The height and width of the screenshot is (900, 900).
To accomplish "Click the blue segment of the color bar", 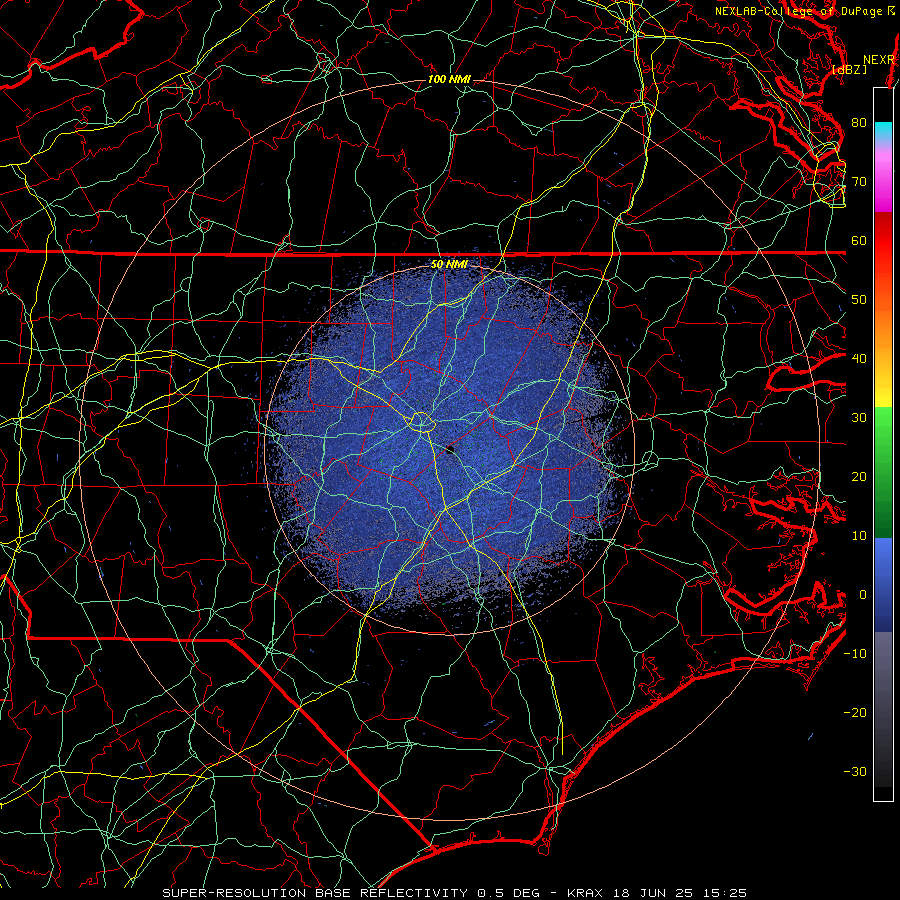I will [883, 584].
